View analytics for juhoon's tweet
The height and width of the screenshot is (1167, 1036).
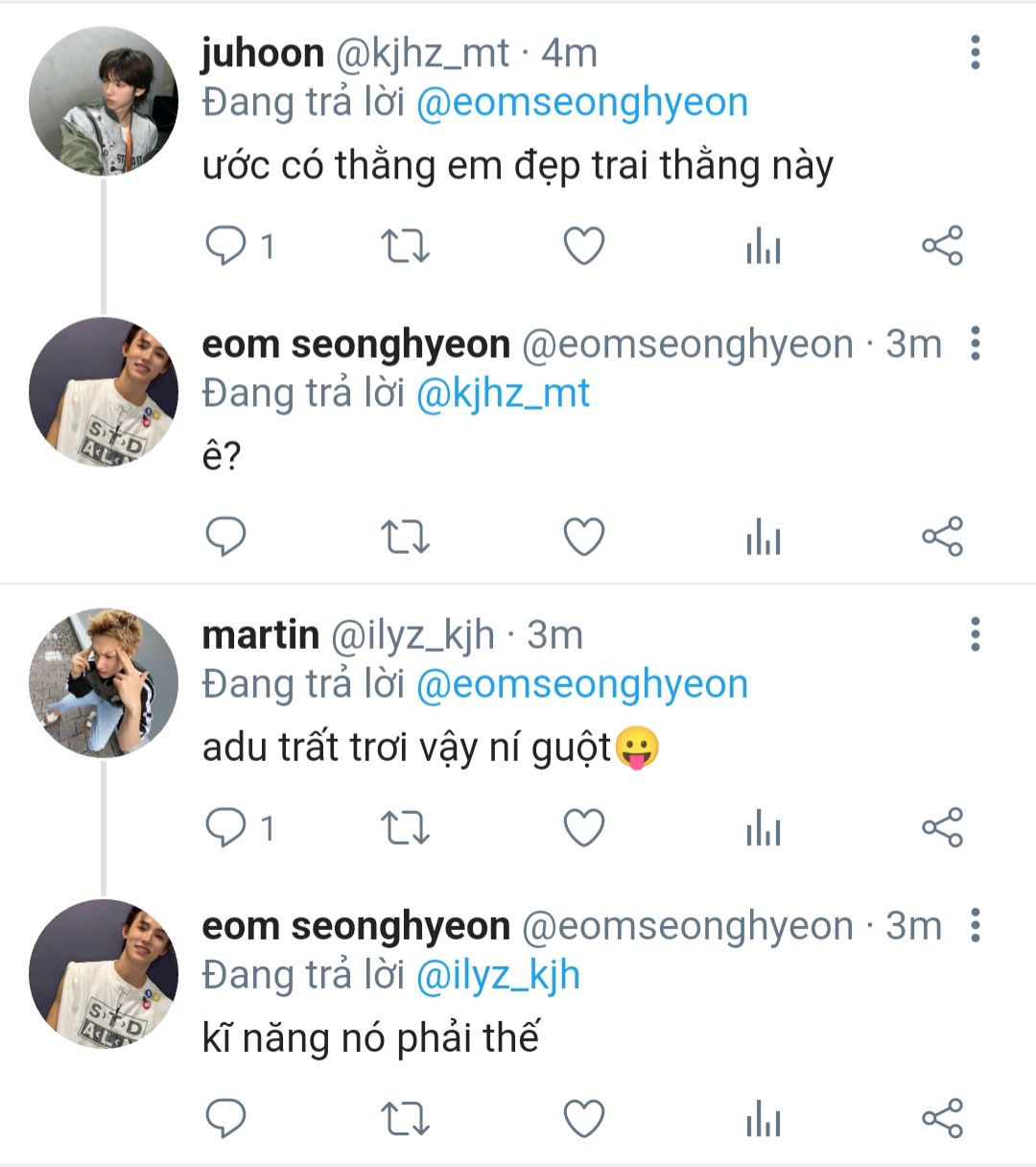(763, 247)
